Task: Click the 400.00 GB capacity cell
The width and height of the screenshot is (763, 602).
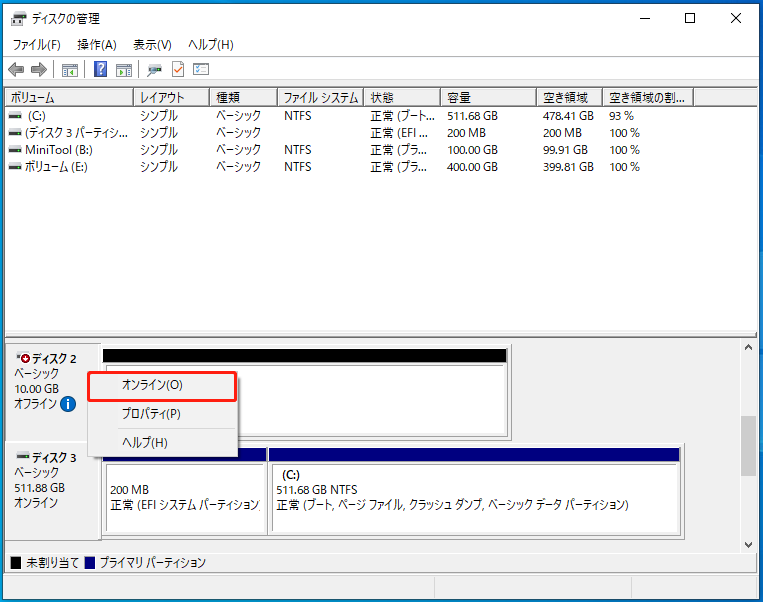Action: (472, 167)
